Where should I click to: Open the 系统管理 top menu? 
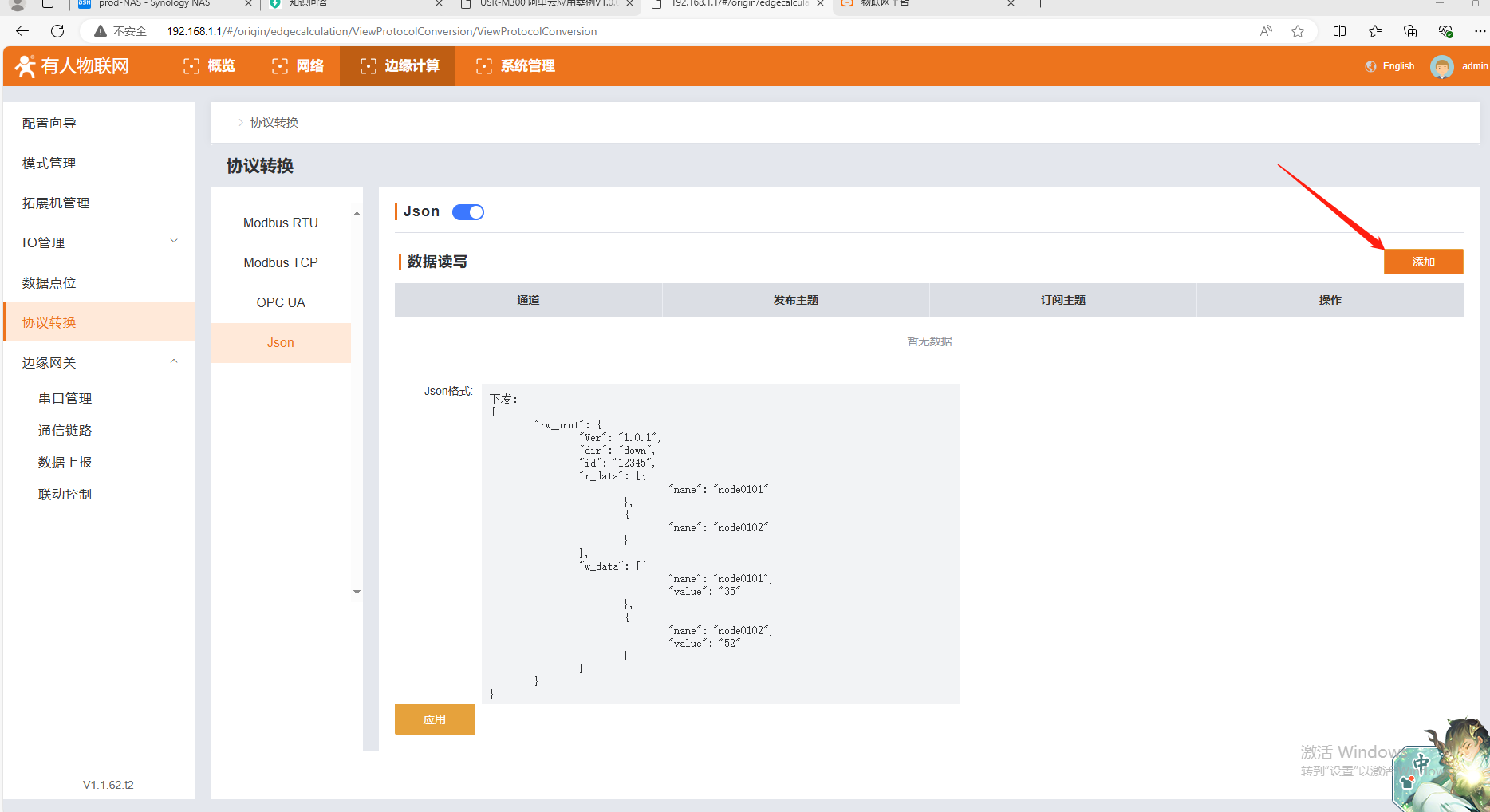[515, 66]
